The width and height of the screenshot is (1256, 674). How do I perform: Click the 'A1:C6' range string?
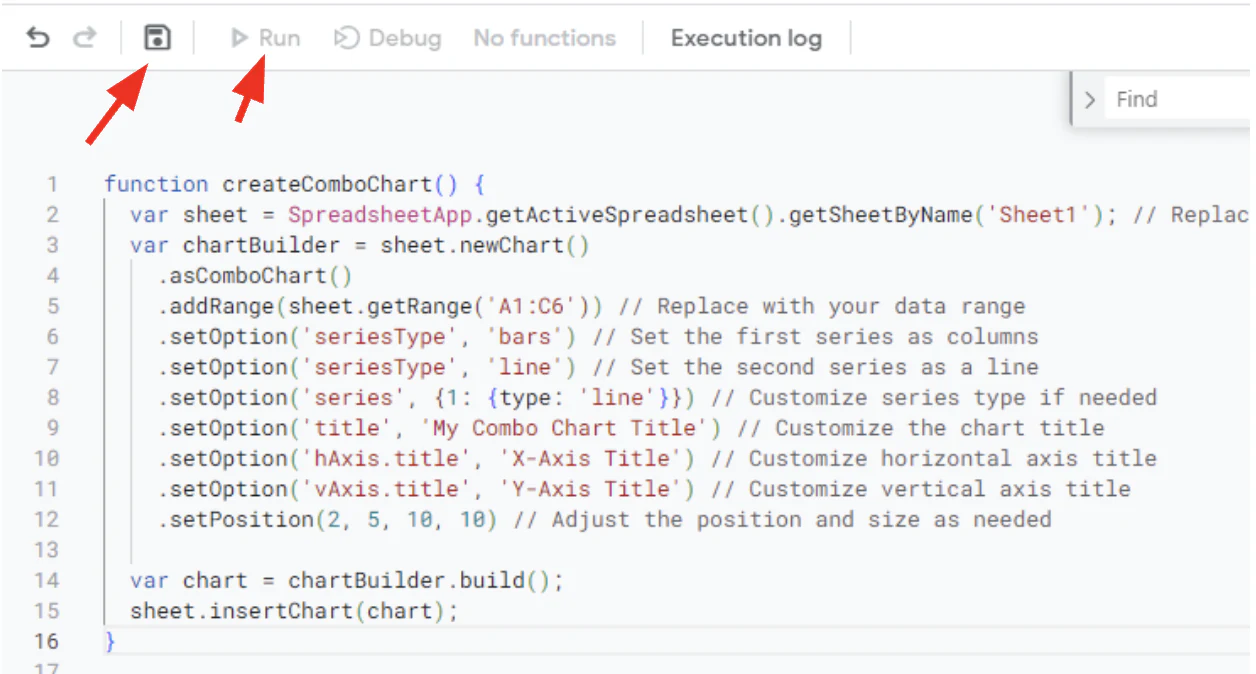pos(539,306)
